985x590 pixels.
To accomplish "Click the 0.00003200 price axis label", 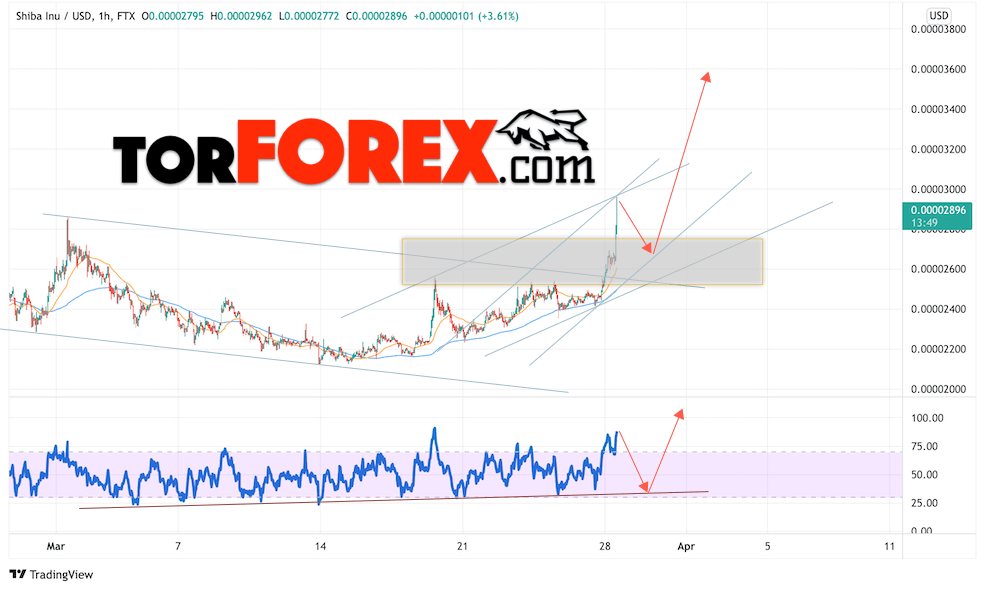I will pos(938,150).
